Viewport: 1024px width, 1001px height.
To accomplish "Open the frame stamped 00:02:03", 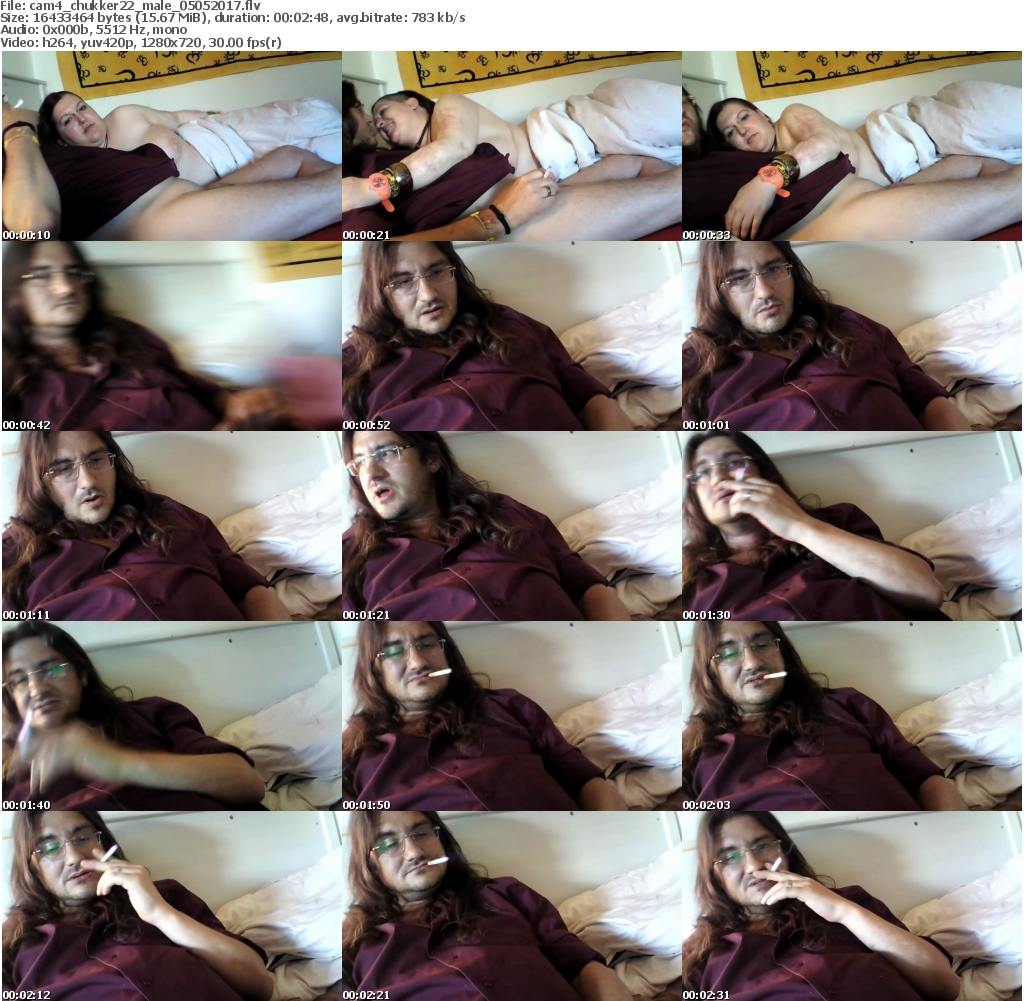I will click(851, 716).
